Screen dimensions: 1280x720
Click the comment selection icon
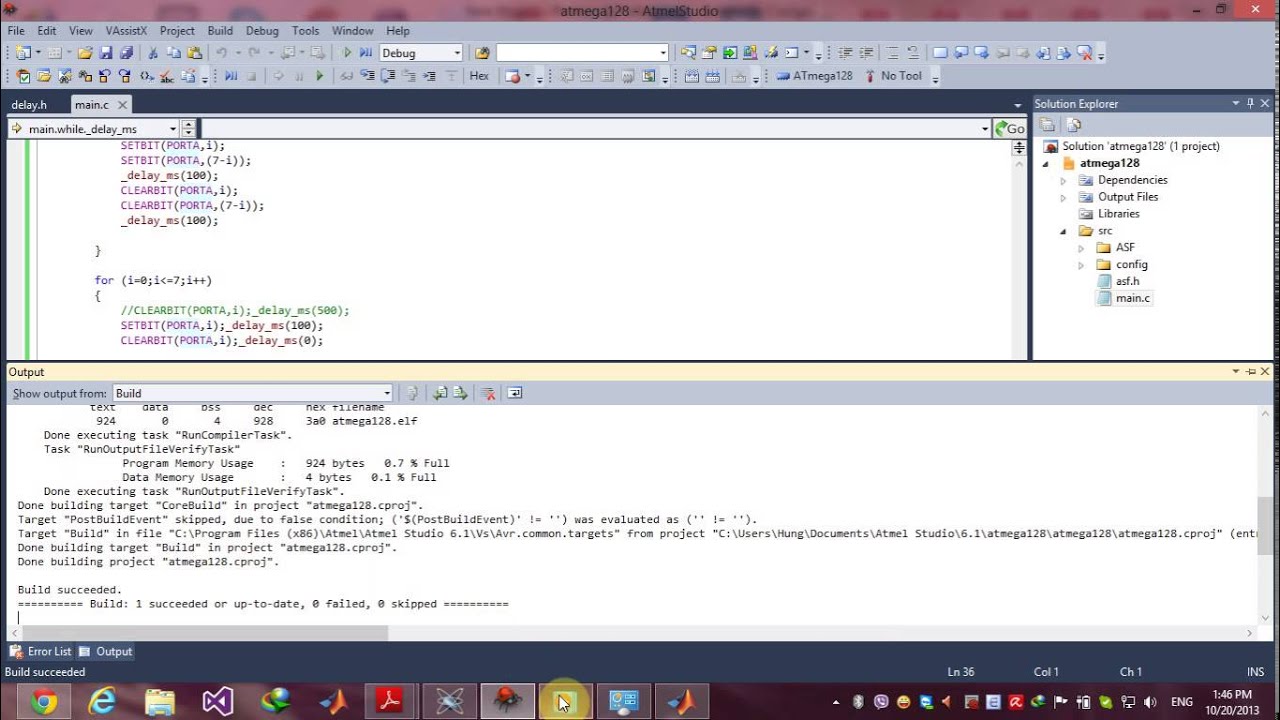click(x=893, y=53)
